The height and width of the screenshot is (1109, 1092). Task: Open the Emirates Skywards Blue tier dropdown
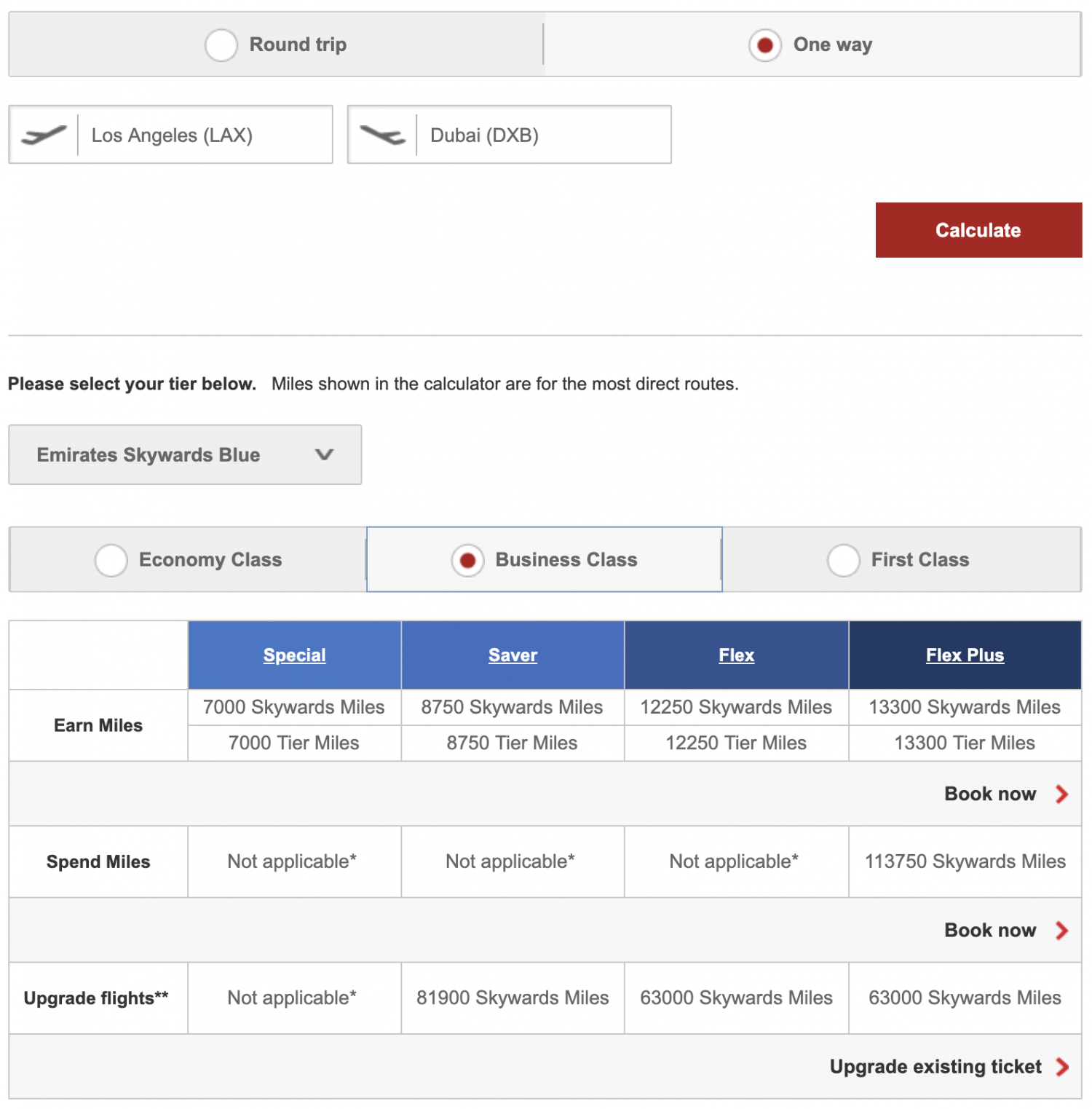coord(184,454)
